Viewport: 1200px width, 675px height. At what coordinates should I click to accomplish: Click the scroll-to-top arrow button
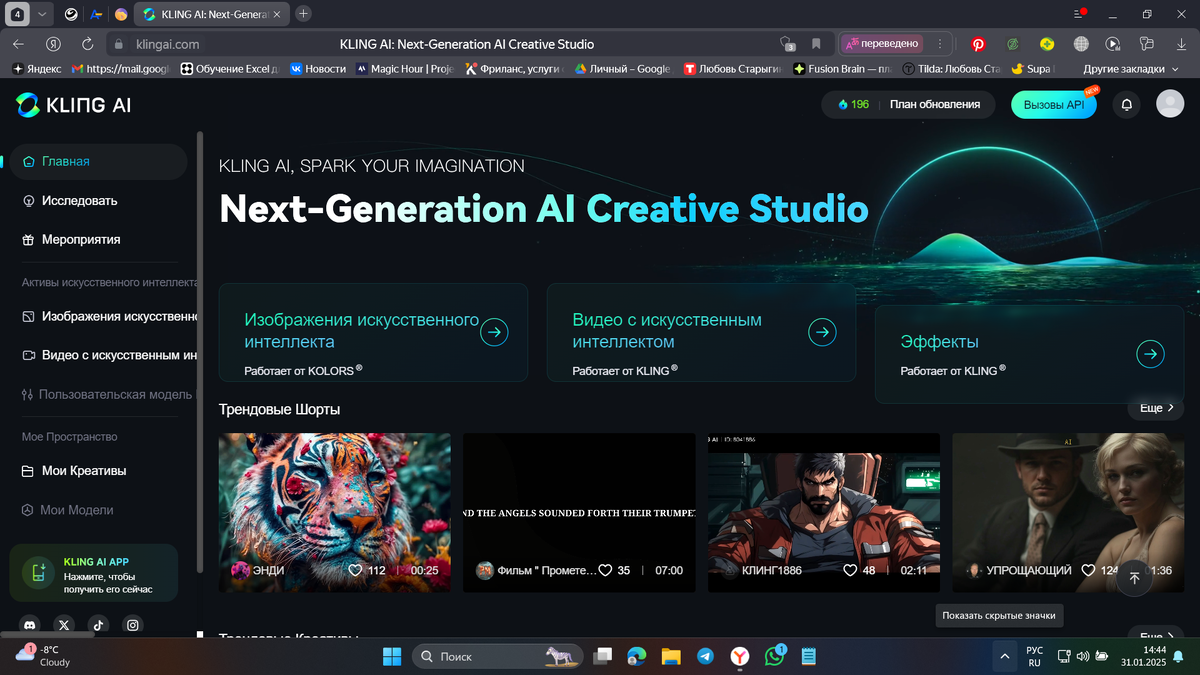[1134, 577]
